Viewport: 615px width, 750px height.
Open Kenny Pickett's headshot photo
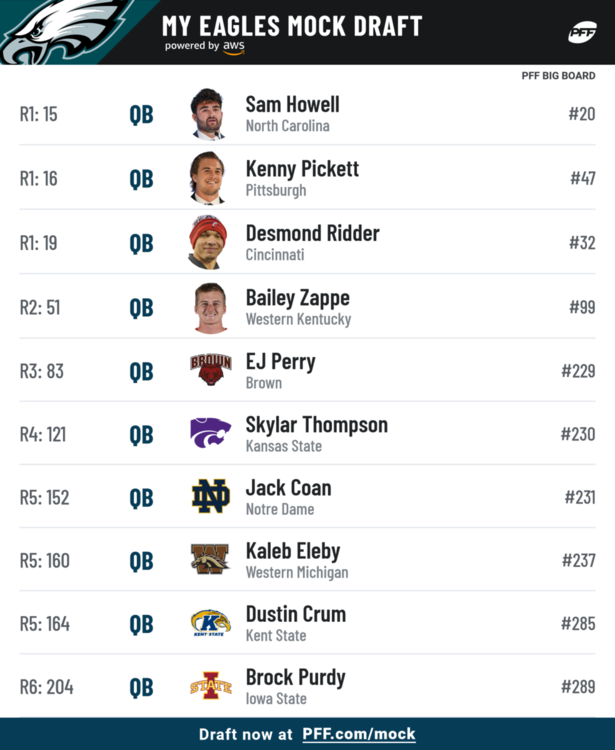[208, 178]
